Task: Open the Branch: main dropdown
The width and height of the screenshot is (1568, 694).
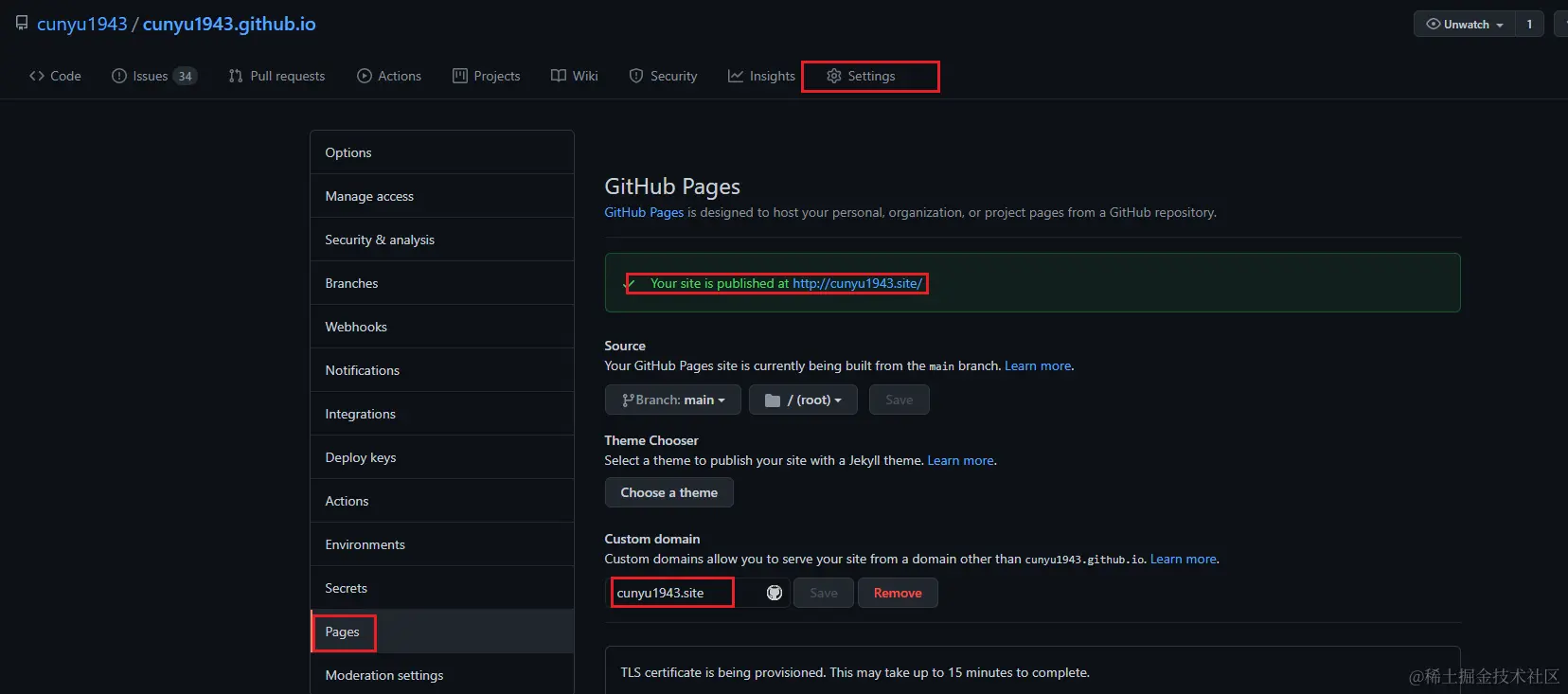Action: (x=672, y=400)
